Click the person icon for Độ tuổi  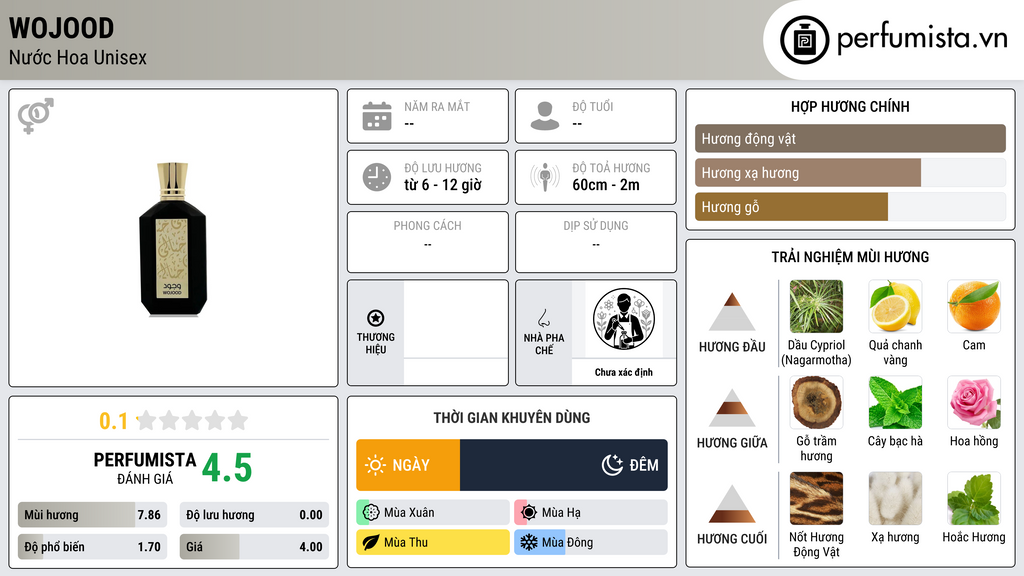(545, 116)
